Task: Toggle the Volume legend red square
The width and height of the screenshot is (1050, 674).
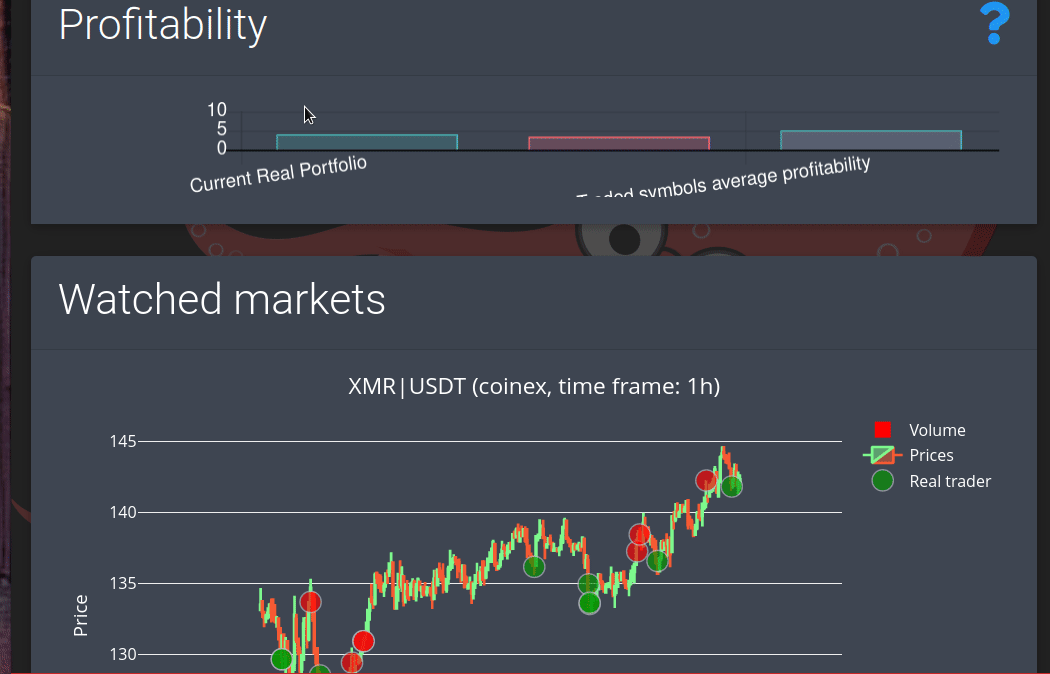Action: tap(883, 430)
